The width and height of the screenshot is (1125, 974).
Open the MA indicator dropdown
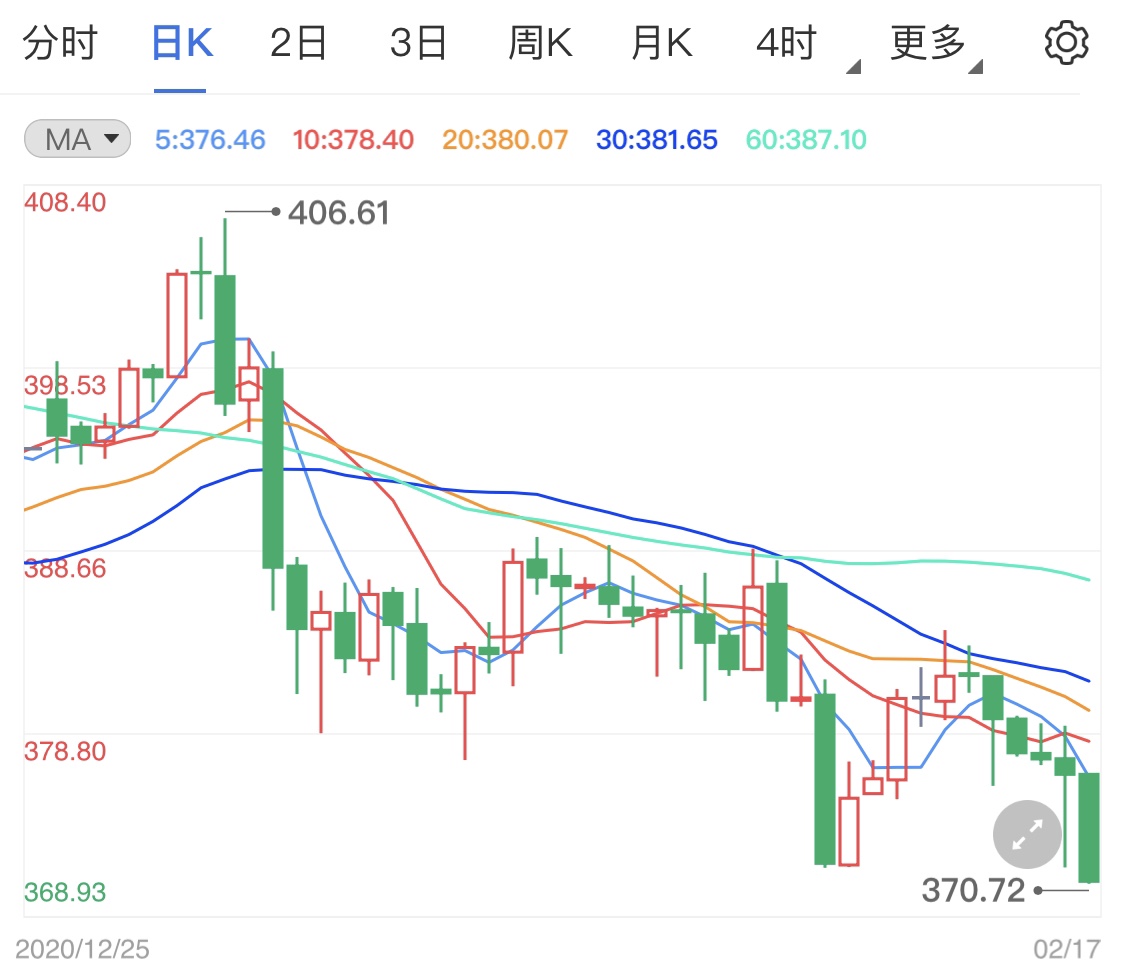[76, 140]
